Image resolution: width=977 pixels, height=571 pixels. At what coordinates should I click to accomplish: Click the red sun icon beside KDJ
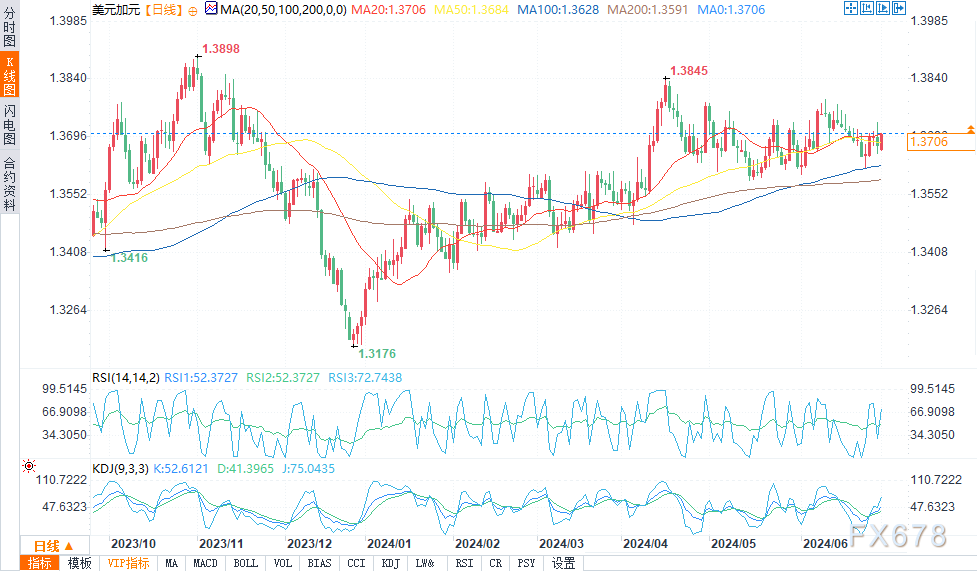pyautogui.click(x=29, y=466)
